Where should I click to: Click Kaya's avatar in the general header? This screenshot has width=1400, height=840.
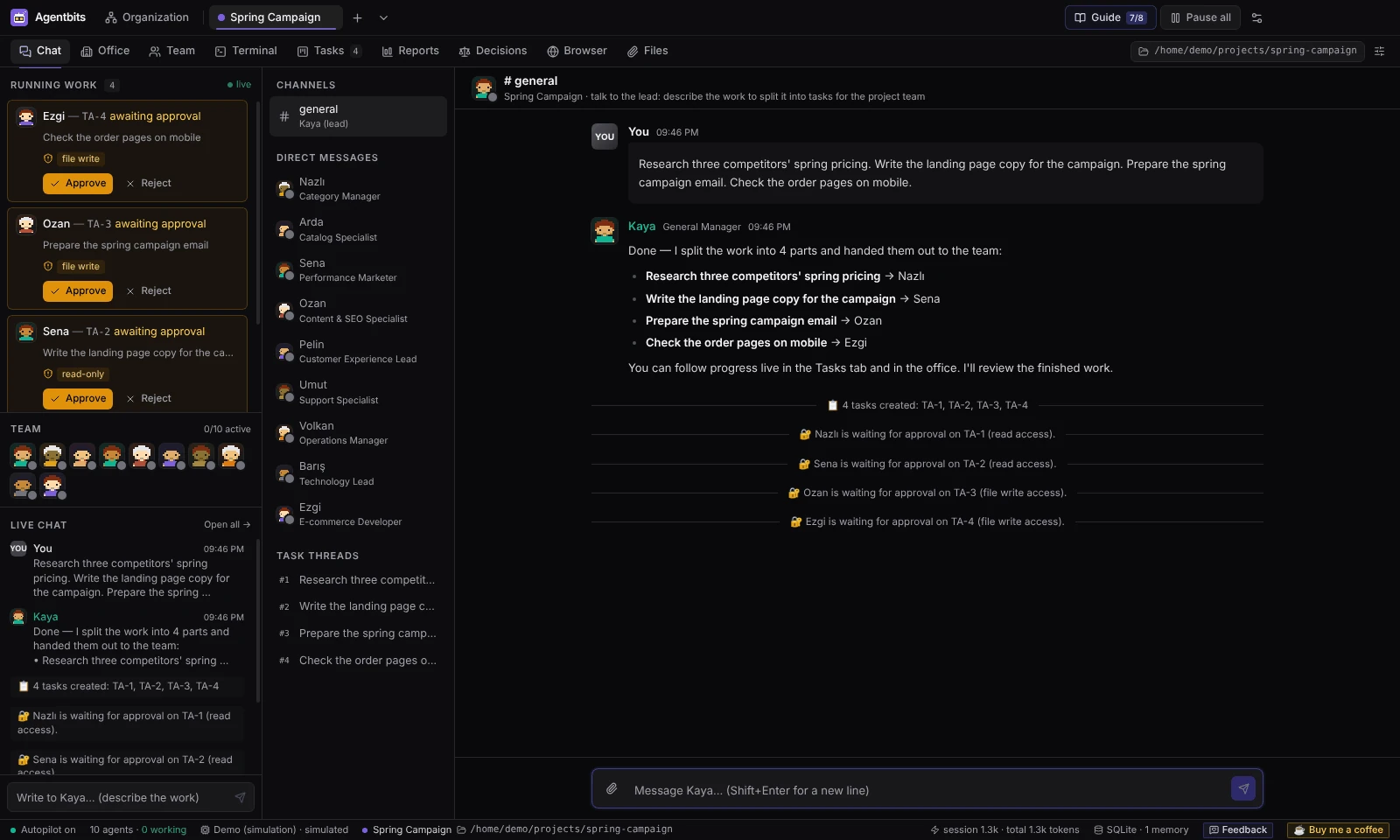[x=484, y=87]
